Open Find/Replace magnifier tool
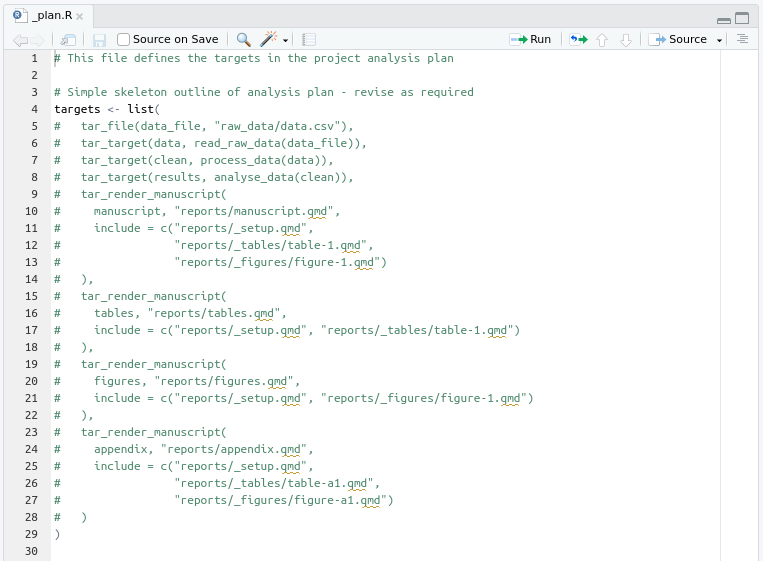 tap(243, 40)
